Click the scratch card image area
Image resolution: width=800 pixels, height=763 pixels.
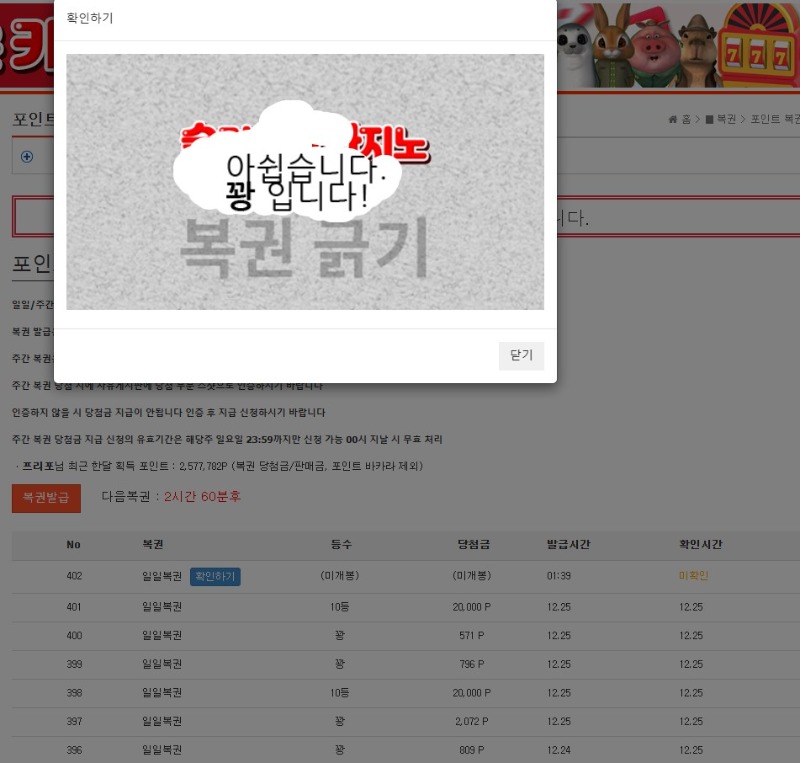pos(305,182)
